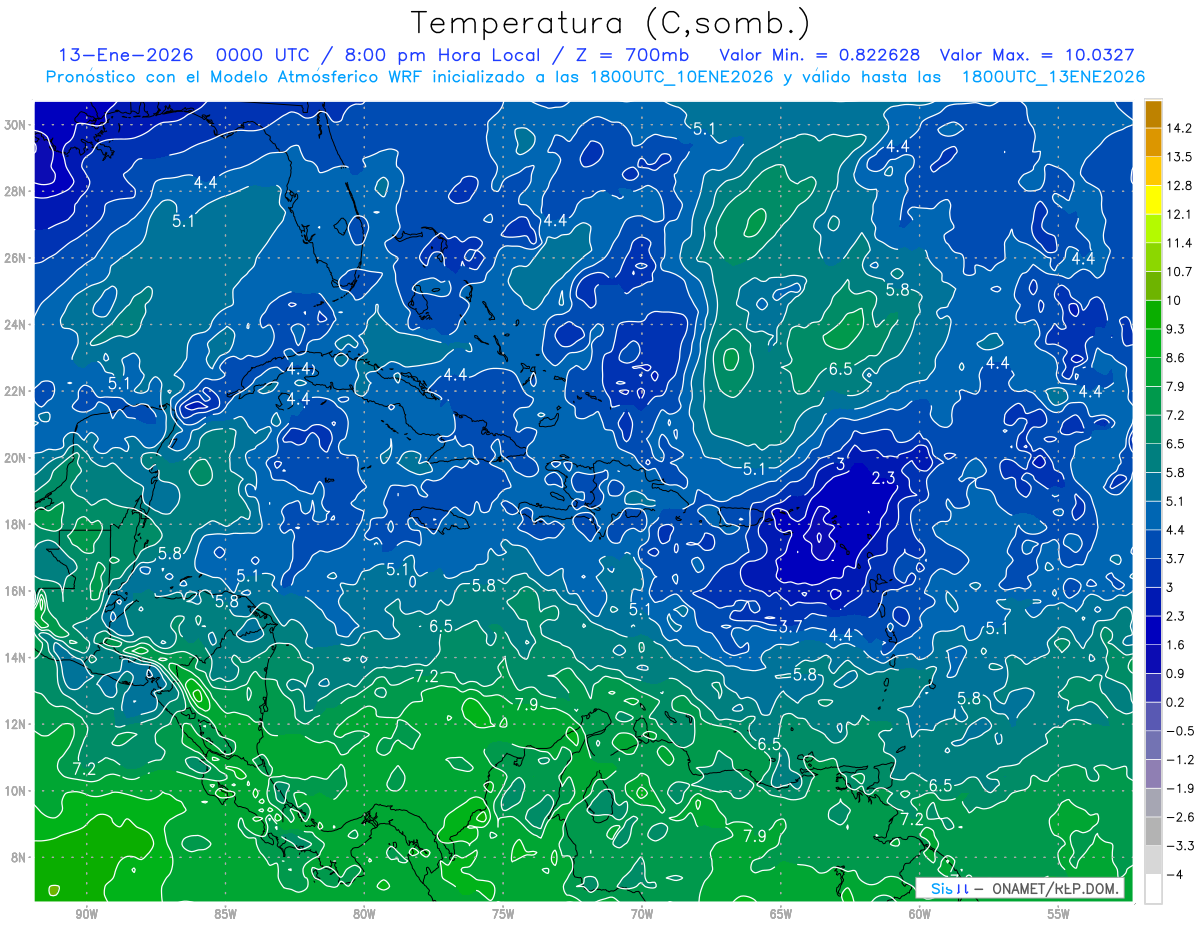Click the colorbar label "-4"
Viewport: 1200px width, 927px height.
1174,874
